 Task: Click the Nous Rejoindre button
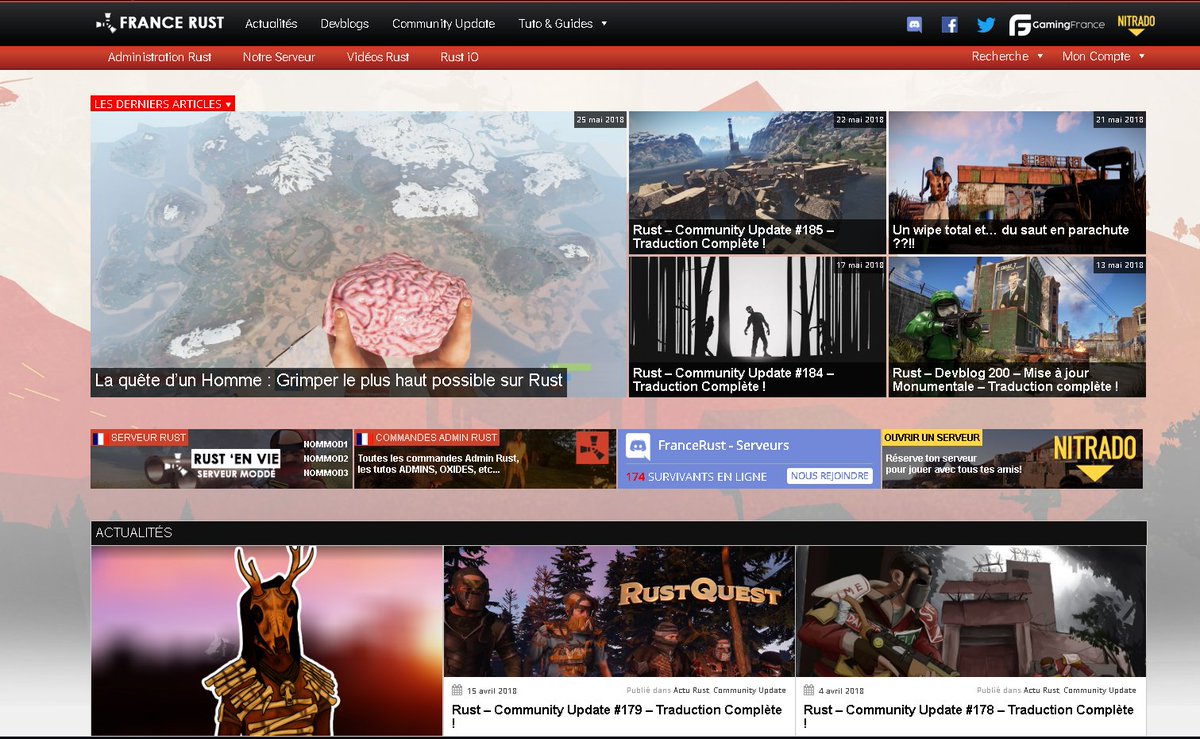coord(829,476)
